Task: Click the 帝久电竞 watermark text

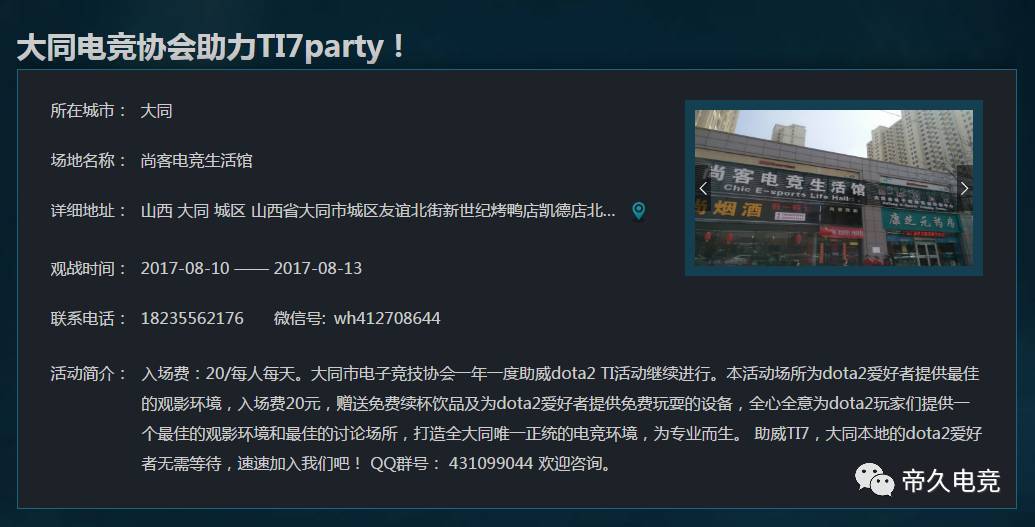Action: [x=951, y=480]
